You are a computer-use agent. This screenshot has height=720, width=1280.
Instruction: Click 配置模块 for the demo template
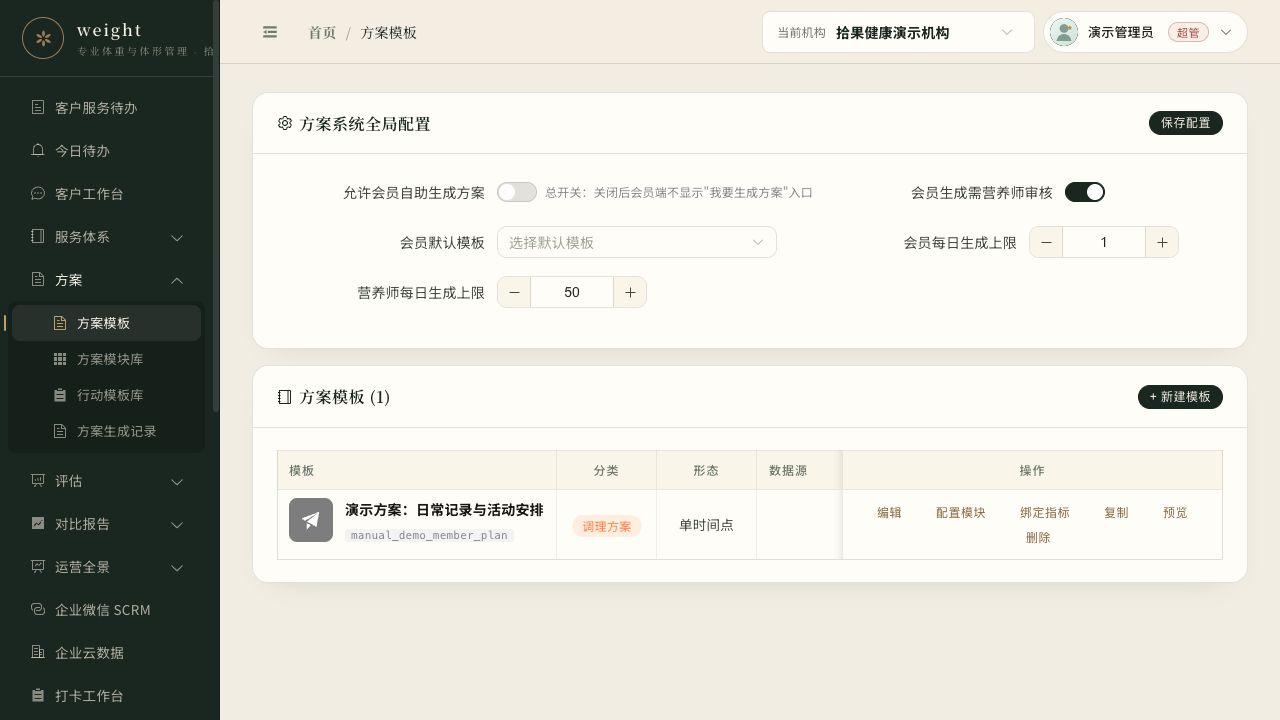pos(961,513)
